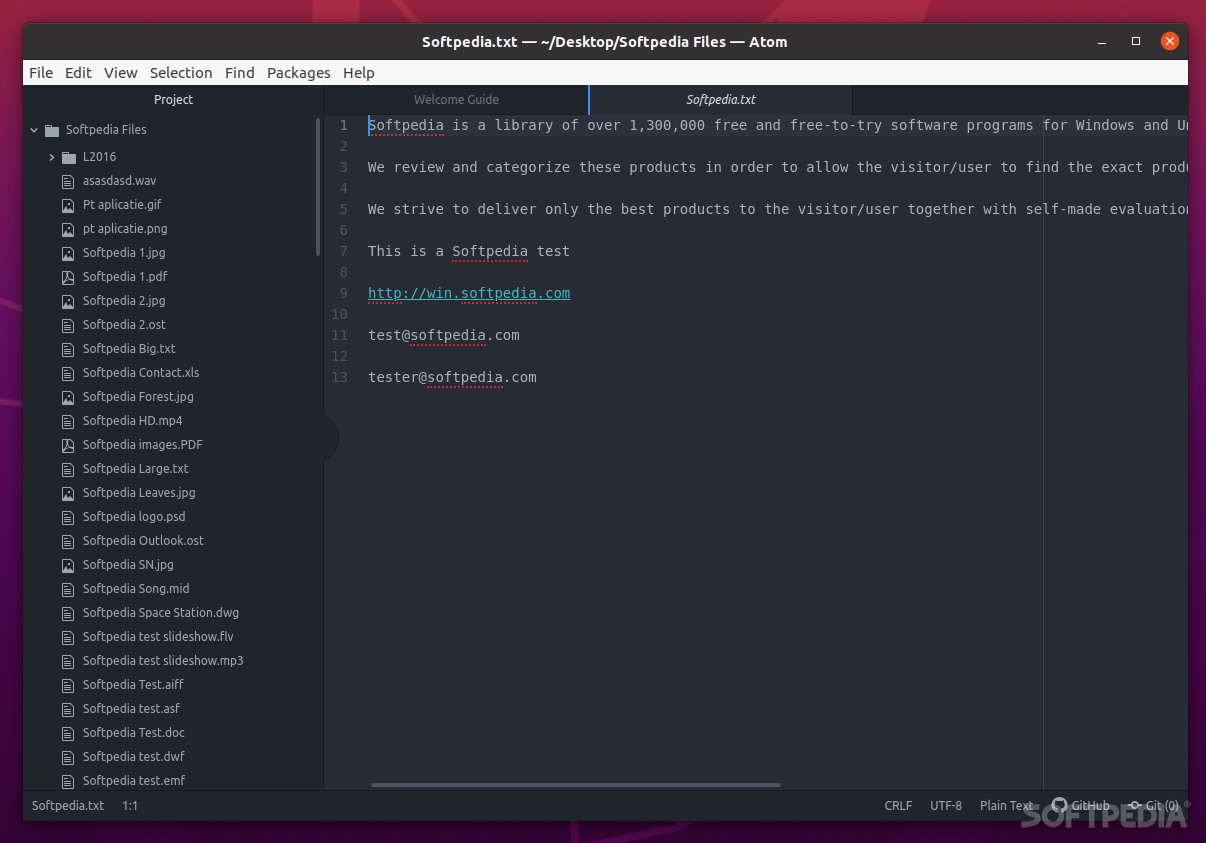
Task: Click the image icon of Softpedia SN.jpg
Action: pyautogui.click(x=68, y=565)
